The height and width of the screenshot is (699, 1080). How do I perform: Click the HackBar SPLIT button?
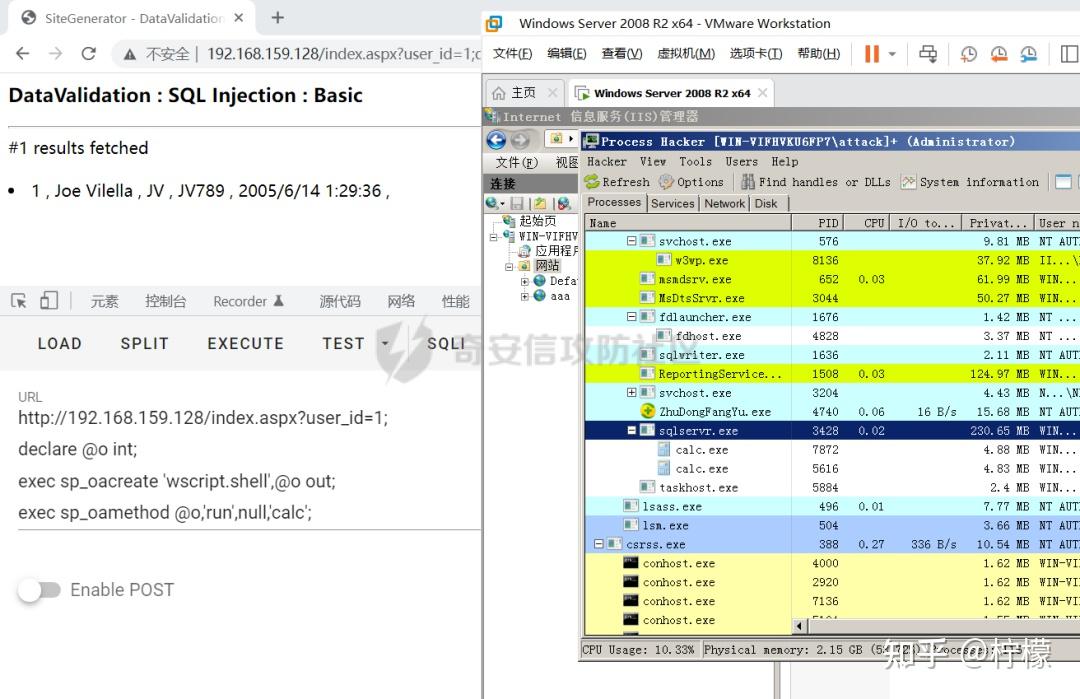tap(145, 343)
